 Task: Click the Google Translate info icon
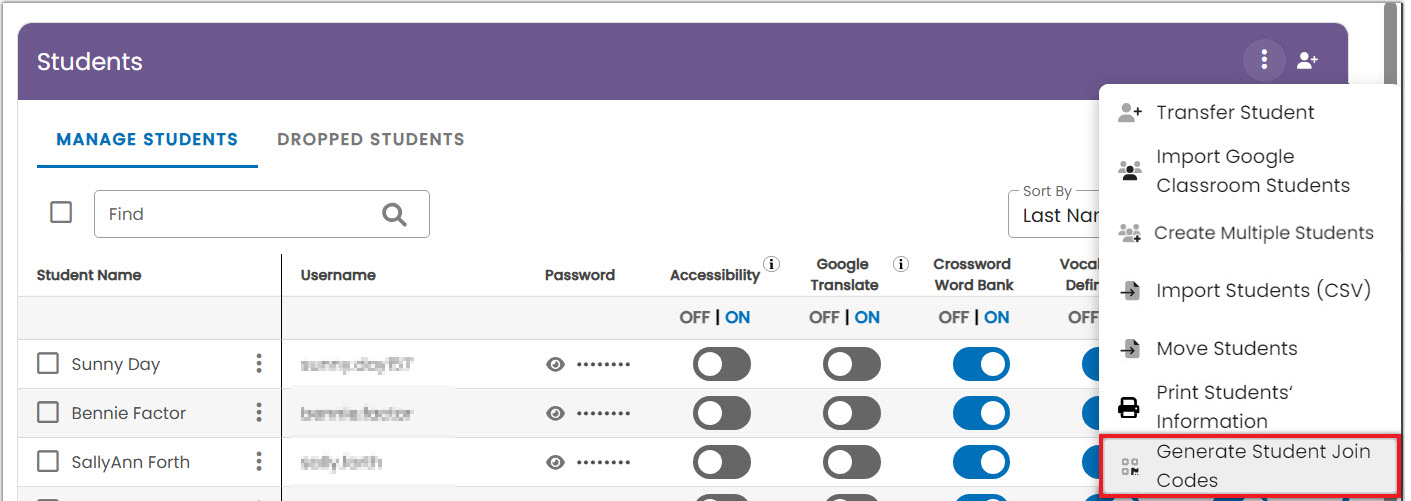(x=901, y=265)
